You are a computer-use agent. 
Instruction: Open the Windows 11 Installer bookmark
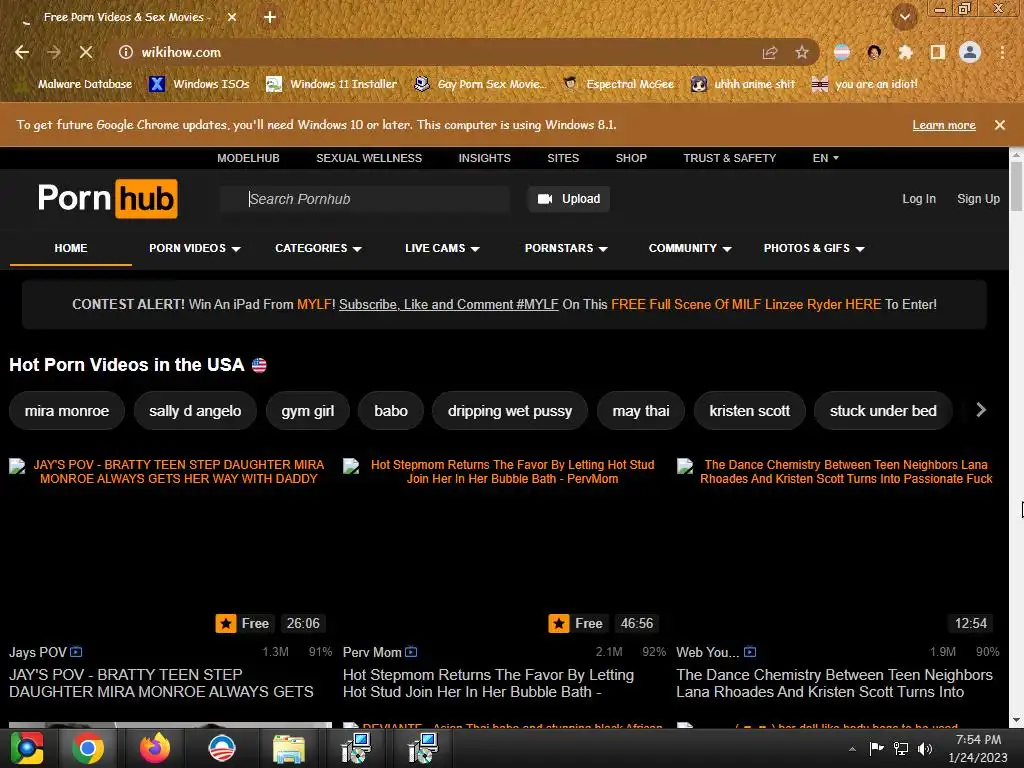(x=332, y=84)
